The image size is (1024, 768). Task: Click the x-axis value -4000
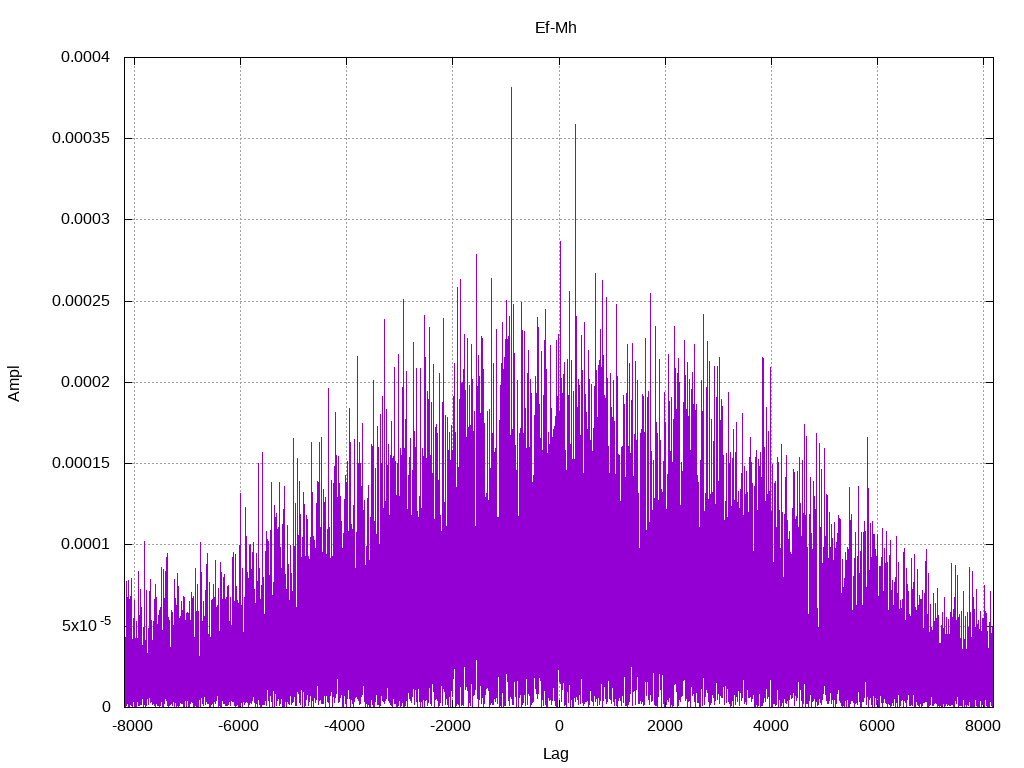coord(345,726)
